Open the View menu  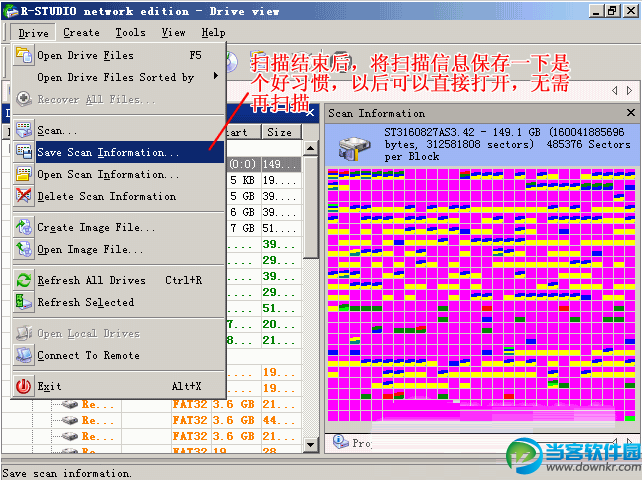click(x=173, y=32)
